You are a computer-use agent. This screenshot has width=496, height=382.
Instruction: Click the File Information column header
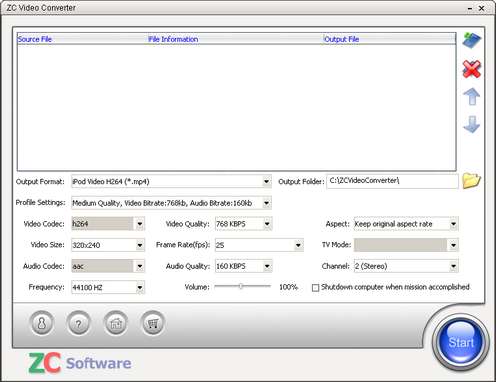tap(235, 39)
